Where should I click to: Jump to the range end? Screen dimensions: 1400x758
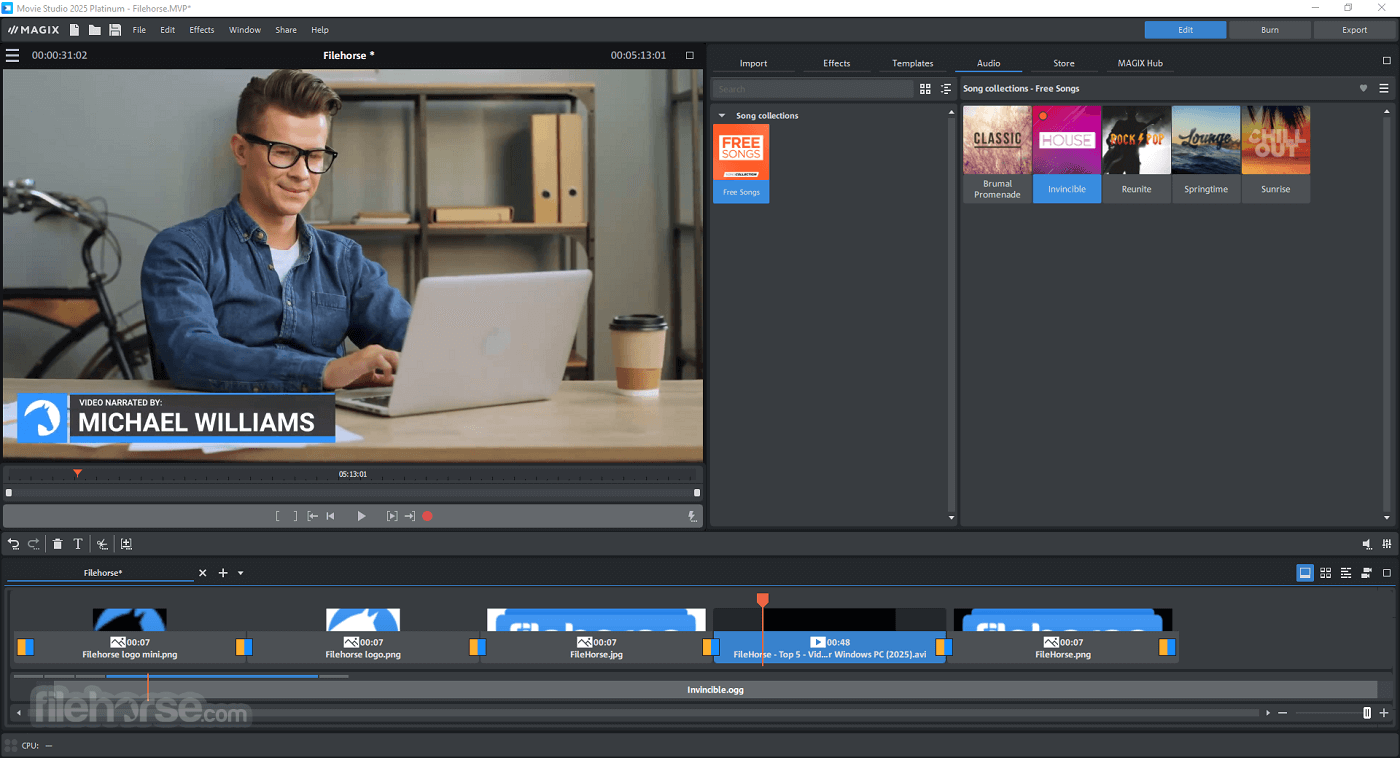pyautogui.click(x=410, y=516)
